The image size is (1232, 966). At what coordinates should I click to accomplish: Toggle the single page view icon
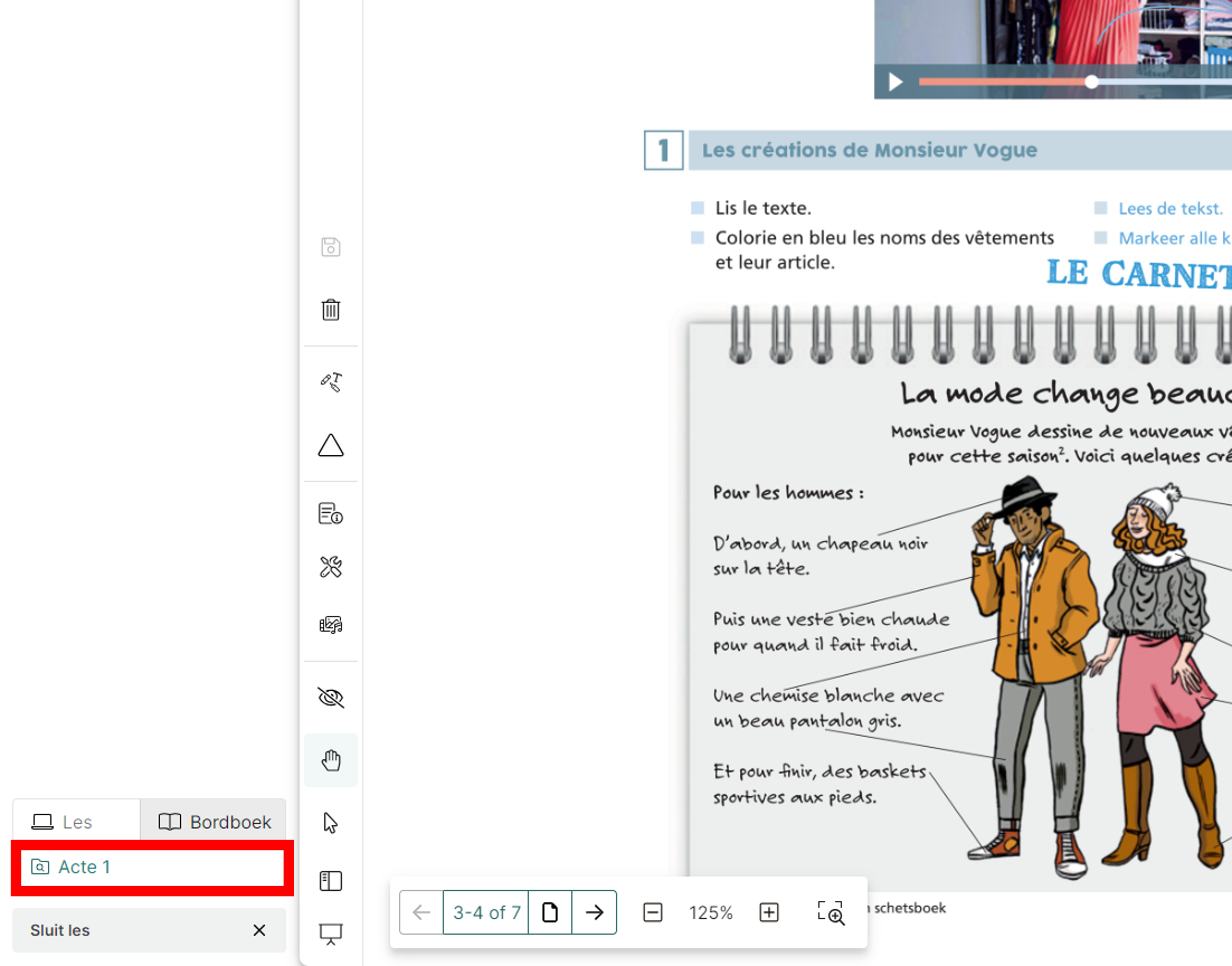(550, 912)
